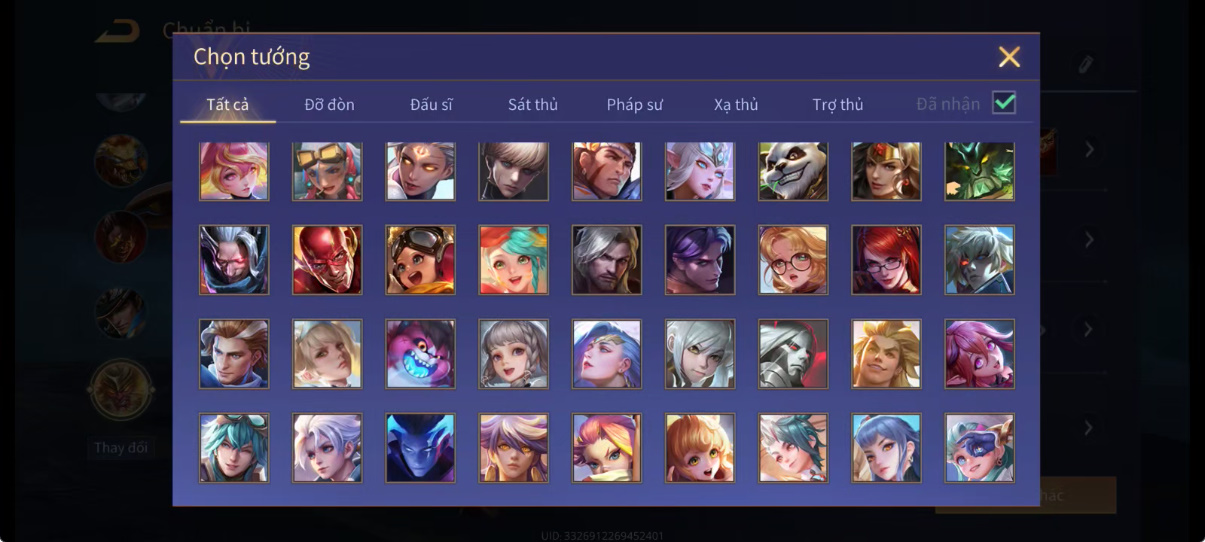Screen dimensions: 1205x542
Task: Open the Sát thủ tab
Action: pos(533,104)
